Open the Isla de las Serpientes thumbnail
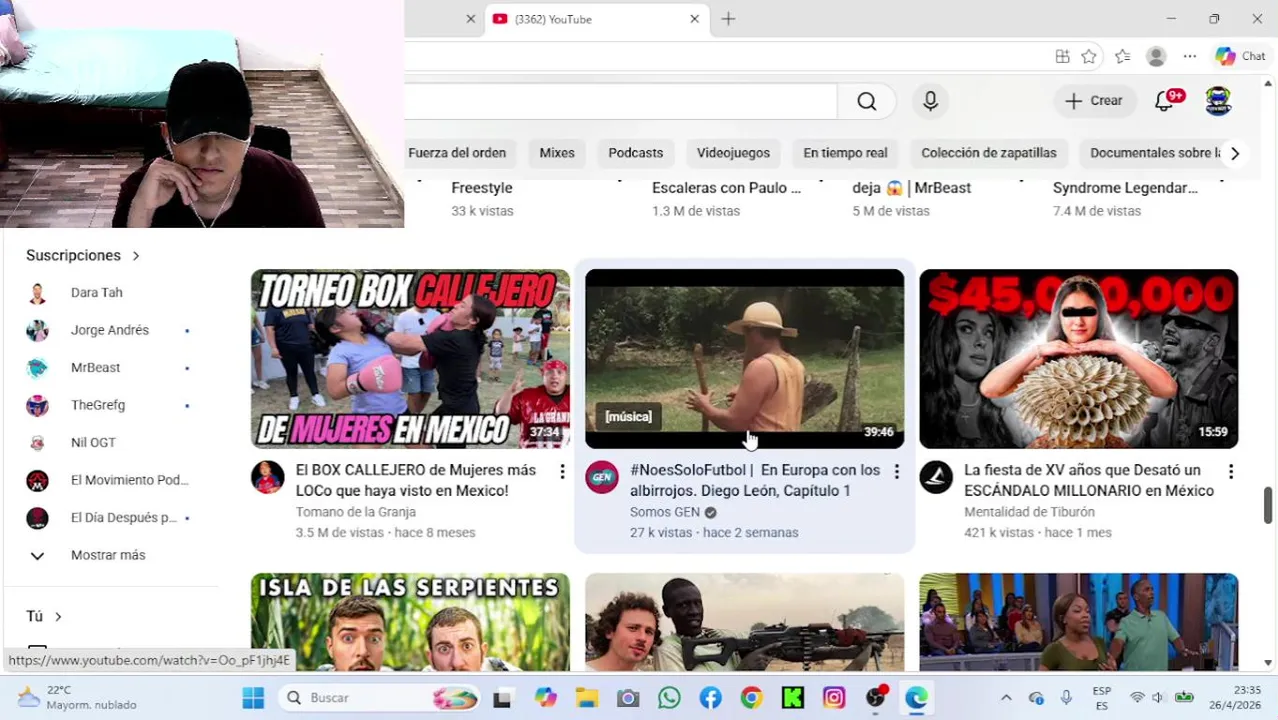Image resolution: width=1278 pixels, height=720 pixels. click(410, 622)
